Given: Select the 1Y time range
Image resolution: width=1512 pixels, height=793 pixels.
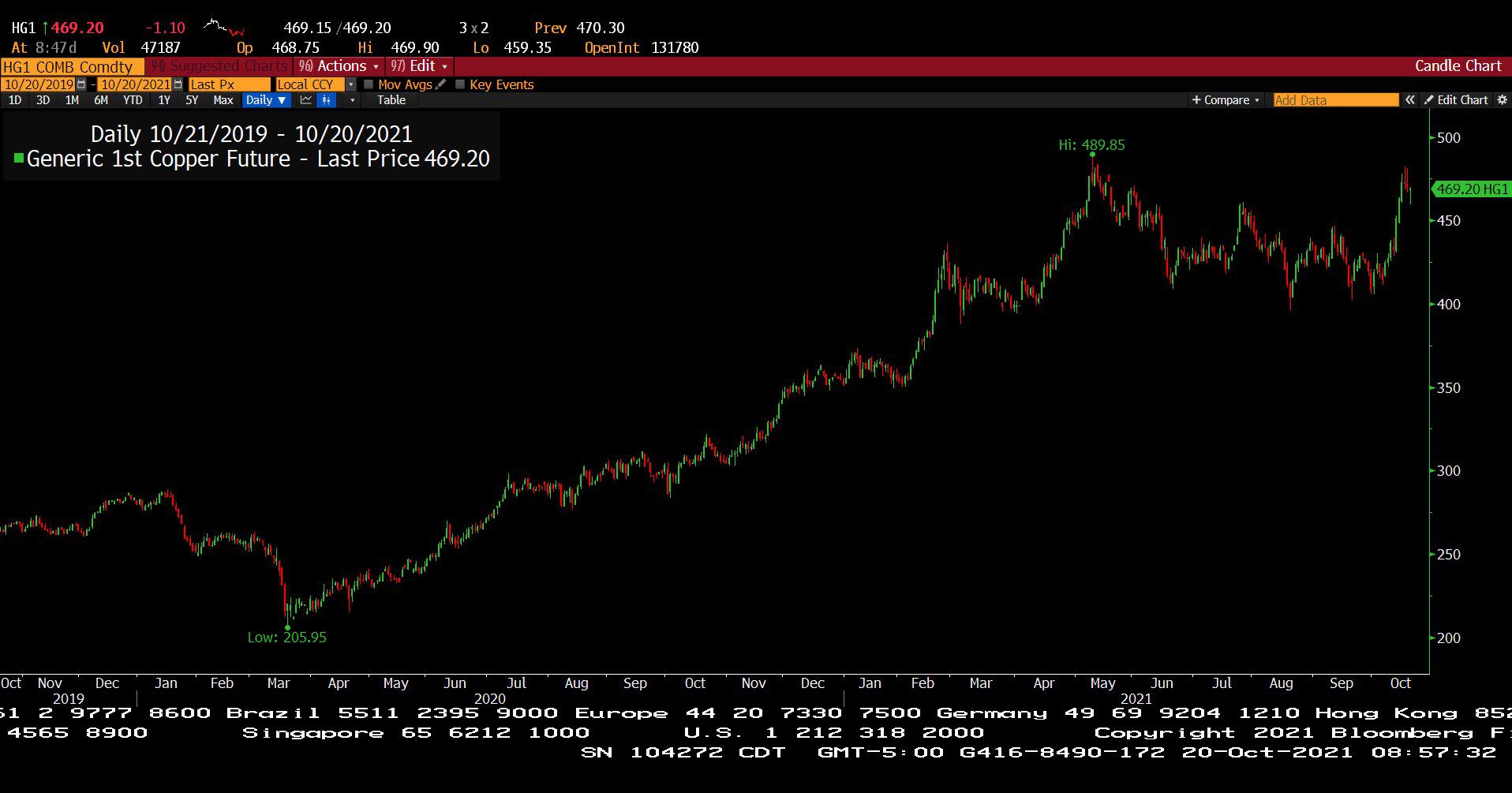Looking at the screenshot, I should click(164, 100).
